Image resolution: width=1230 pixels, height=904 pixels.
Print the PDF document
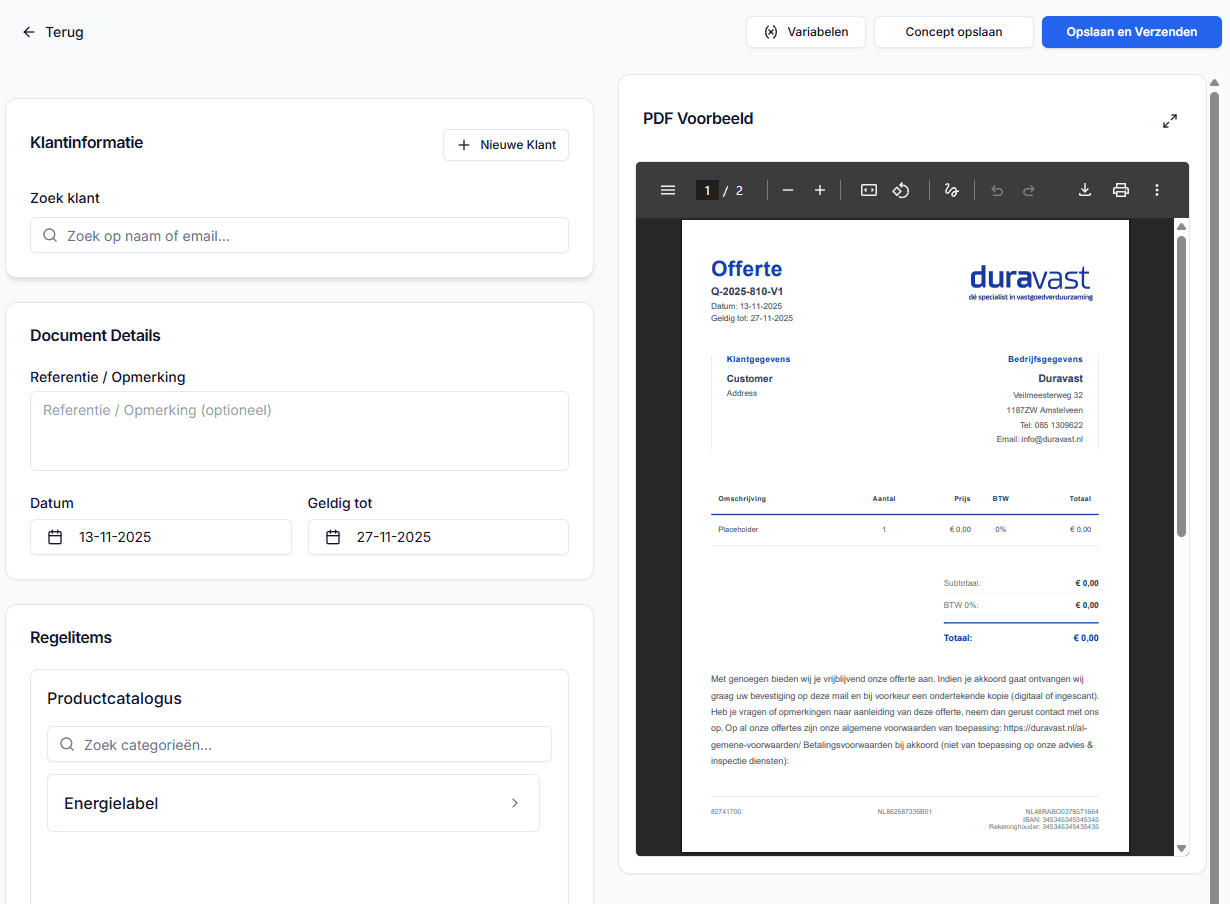pyautogui.click(x=1120, y=189)
